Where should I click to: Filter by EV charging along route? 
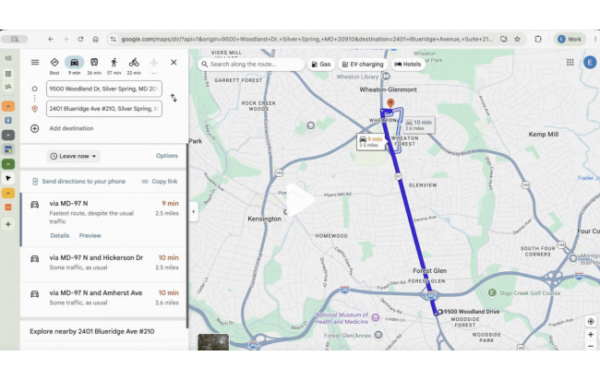point(362,64)
